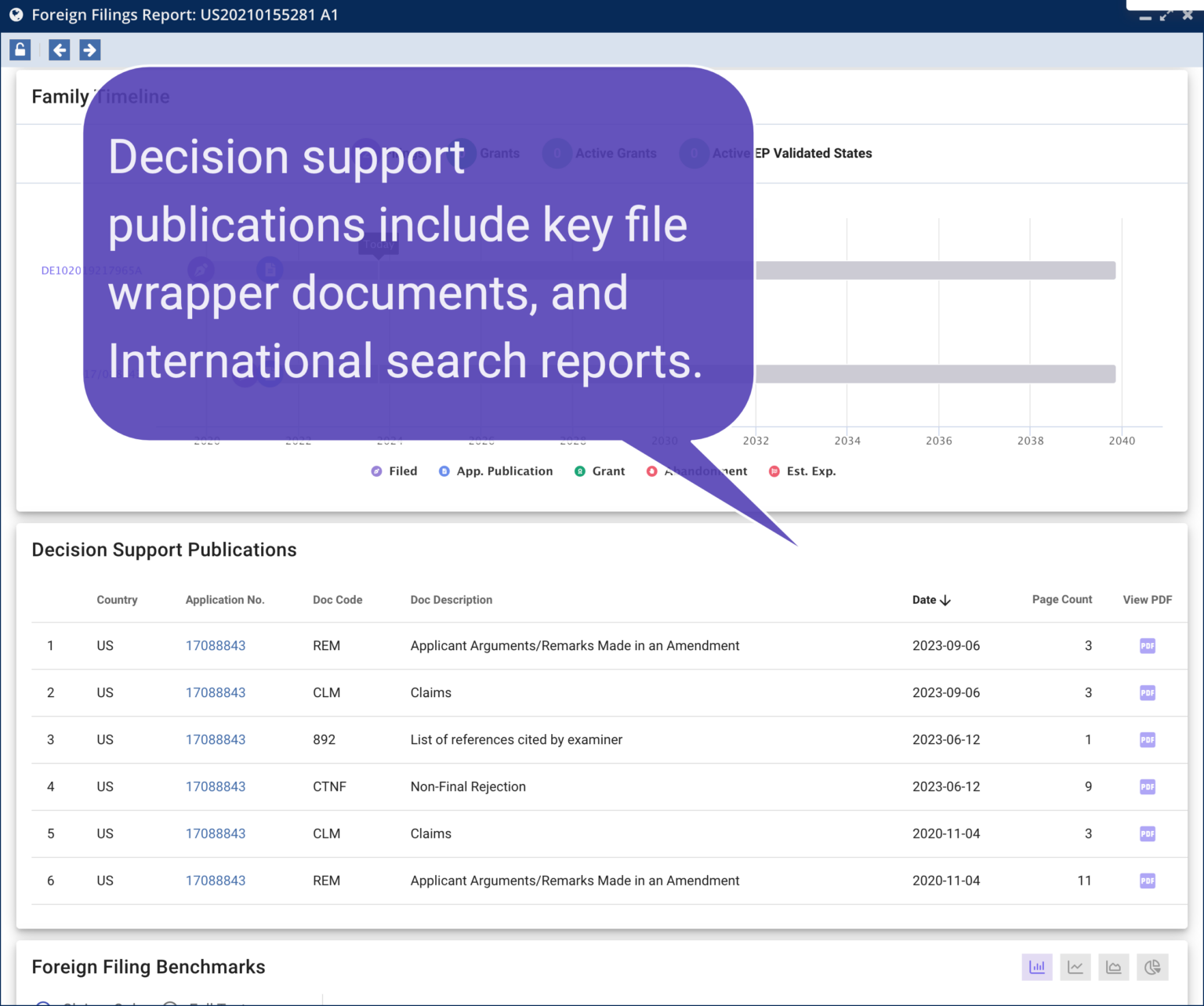
Task: Switch benchmarks to line chart view
Action: tap(1075, 967)
